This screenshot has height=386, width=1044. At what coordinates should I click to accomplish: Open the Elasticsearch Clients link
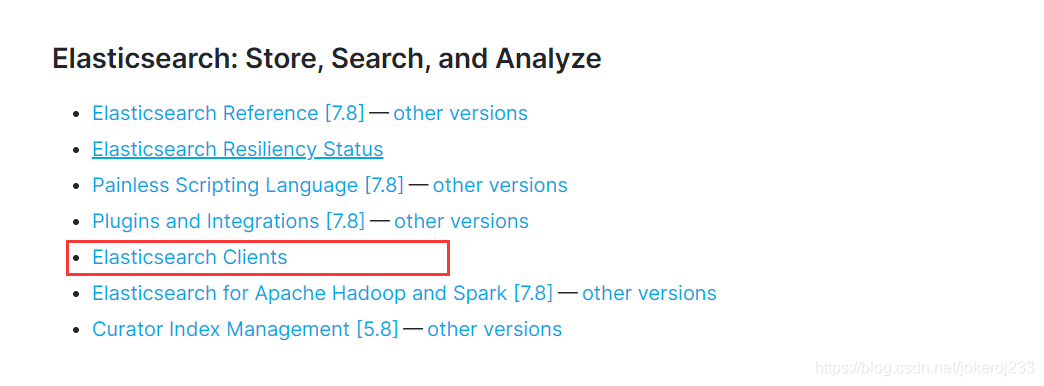190,257
